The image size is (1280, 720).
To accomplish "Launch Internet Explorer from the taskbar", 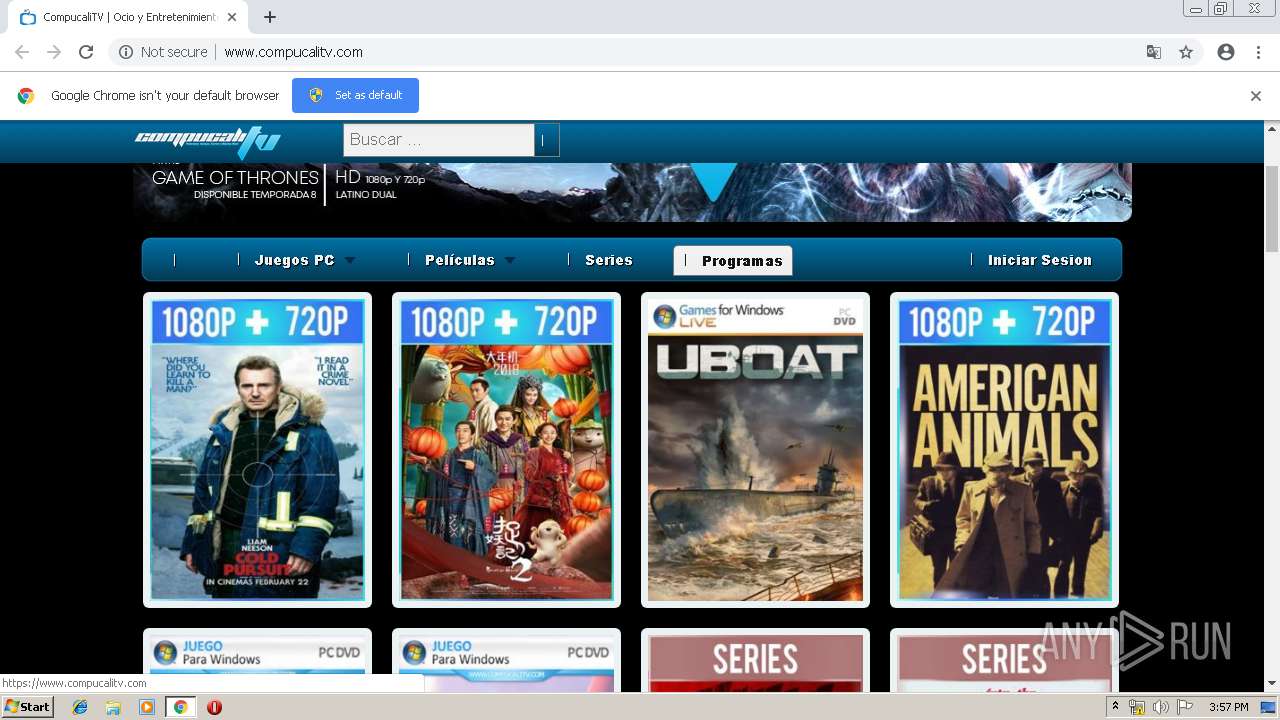I will tap(80, 707).
